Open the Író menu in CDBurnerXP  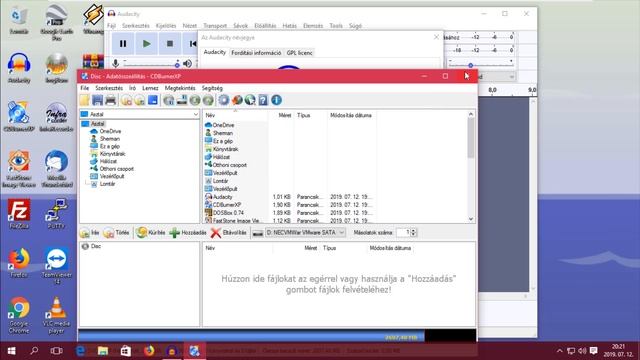point(132,88)
